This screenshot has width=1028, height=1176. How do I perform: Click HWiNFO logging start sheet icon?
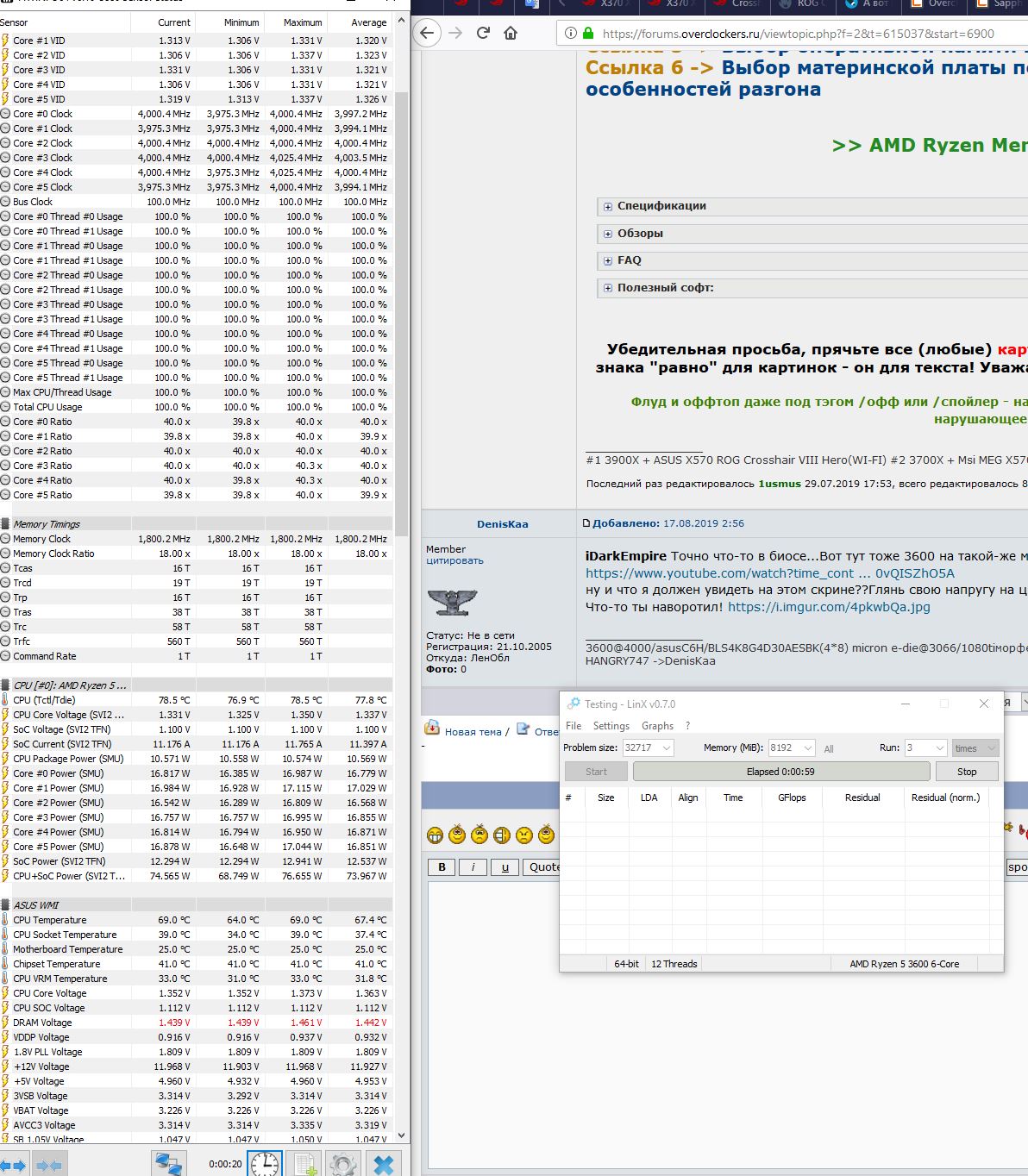[x=304, y=1165]
